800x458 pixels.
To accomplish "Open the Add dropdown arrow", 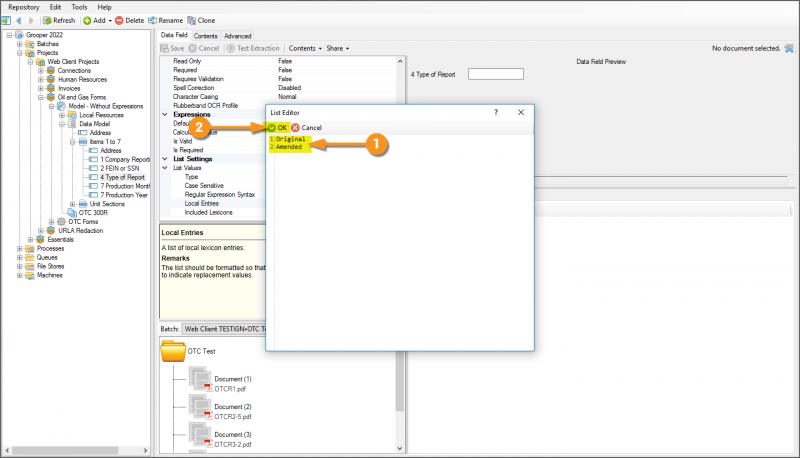I will click(x=110, y=20).
